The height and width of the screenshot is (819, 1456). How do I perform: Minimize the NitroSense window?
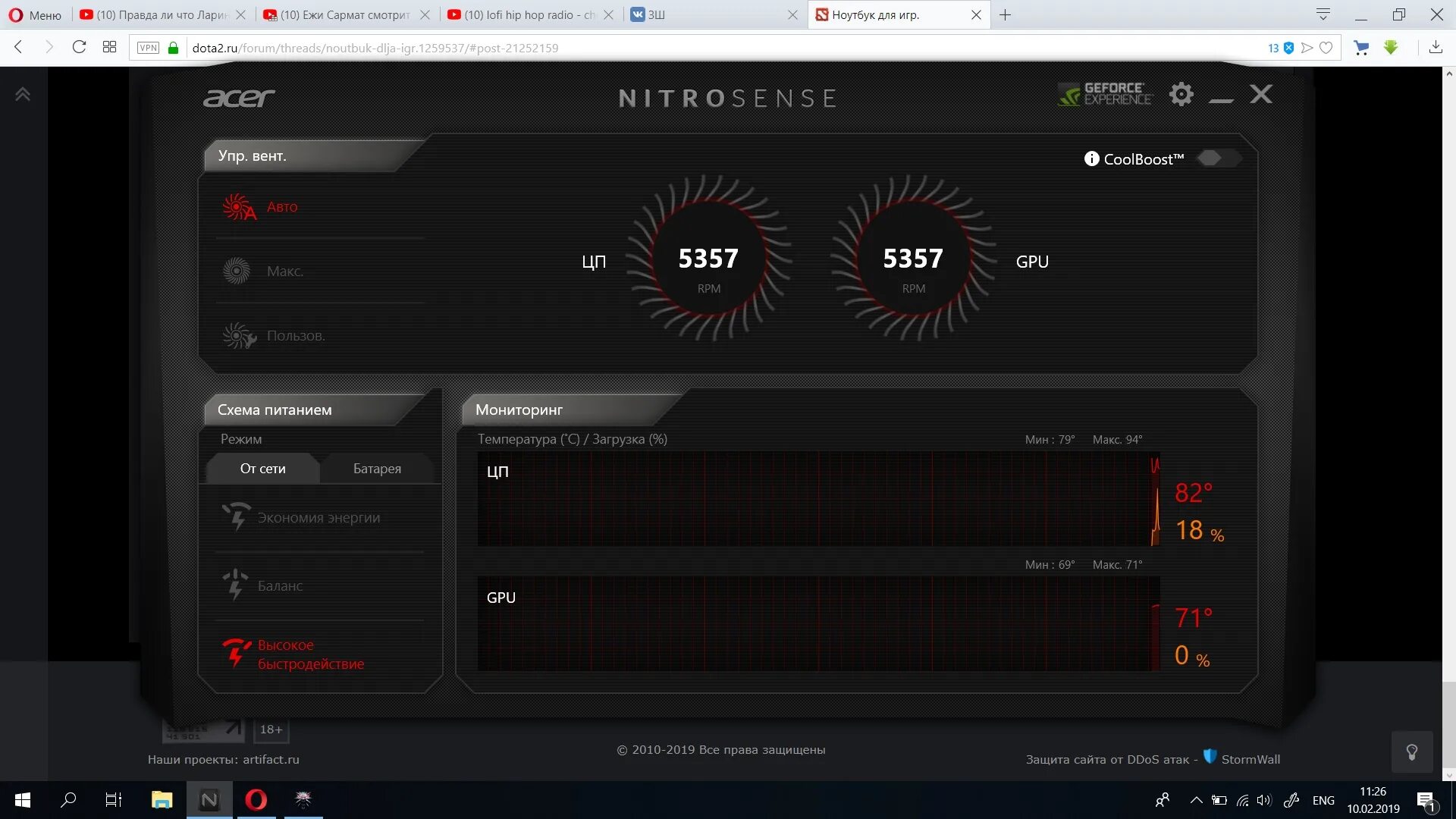(1221, 99)
